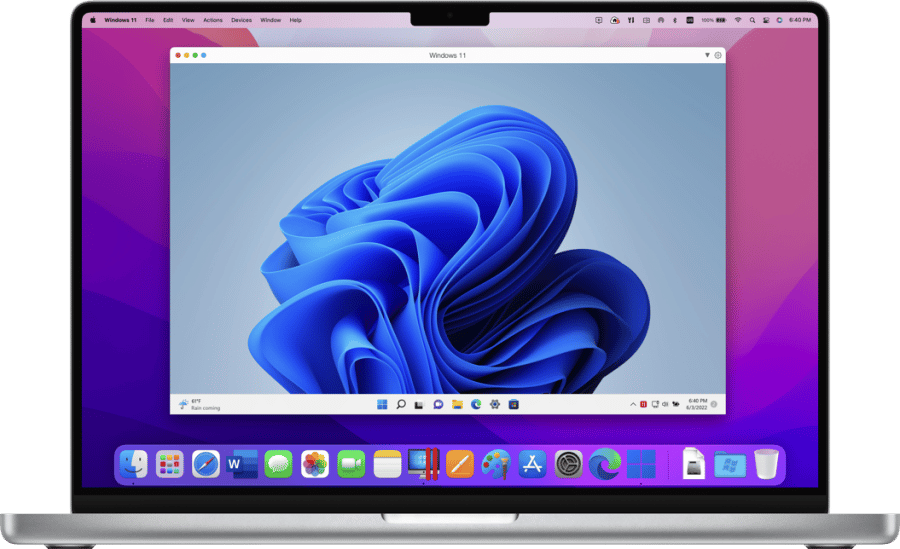
Task: Open Edge on Windows taskbar
Action: click(x=476, y=404)
